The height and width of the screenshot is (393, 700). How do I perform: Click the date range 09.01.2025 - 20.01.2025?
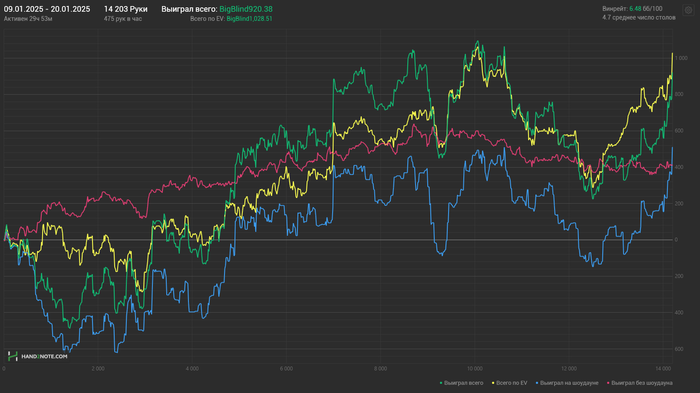(47, 9)
